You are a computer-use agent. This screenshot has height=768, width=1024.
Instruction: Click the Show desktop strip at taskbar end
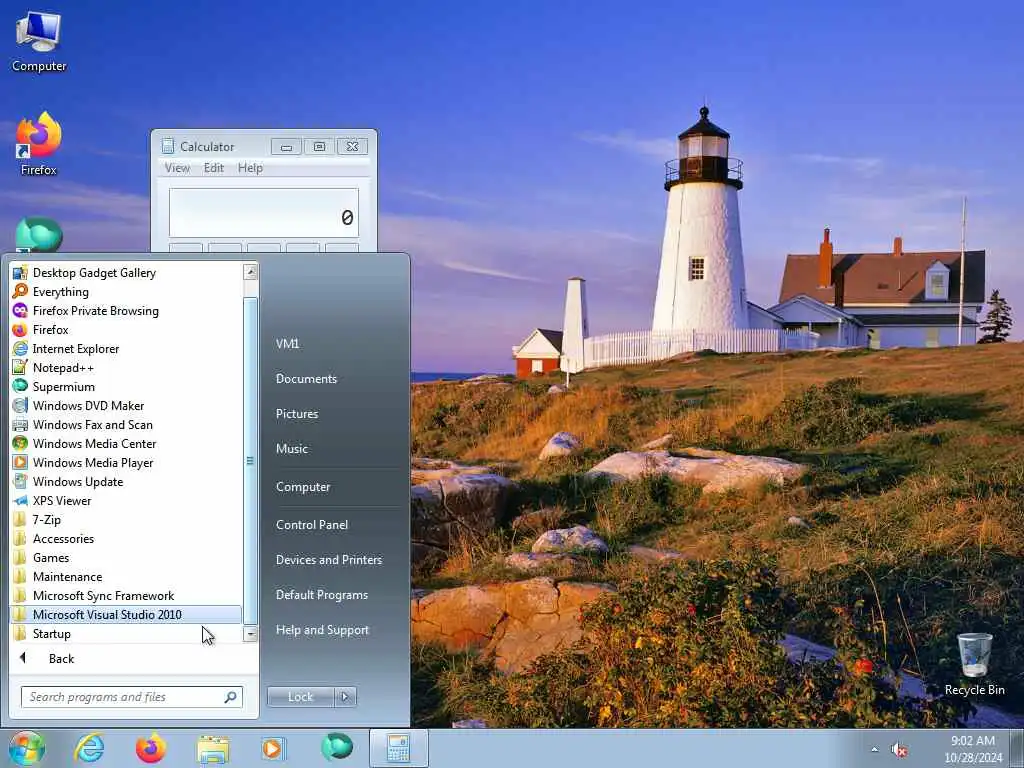1017,748
